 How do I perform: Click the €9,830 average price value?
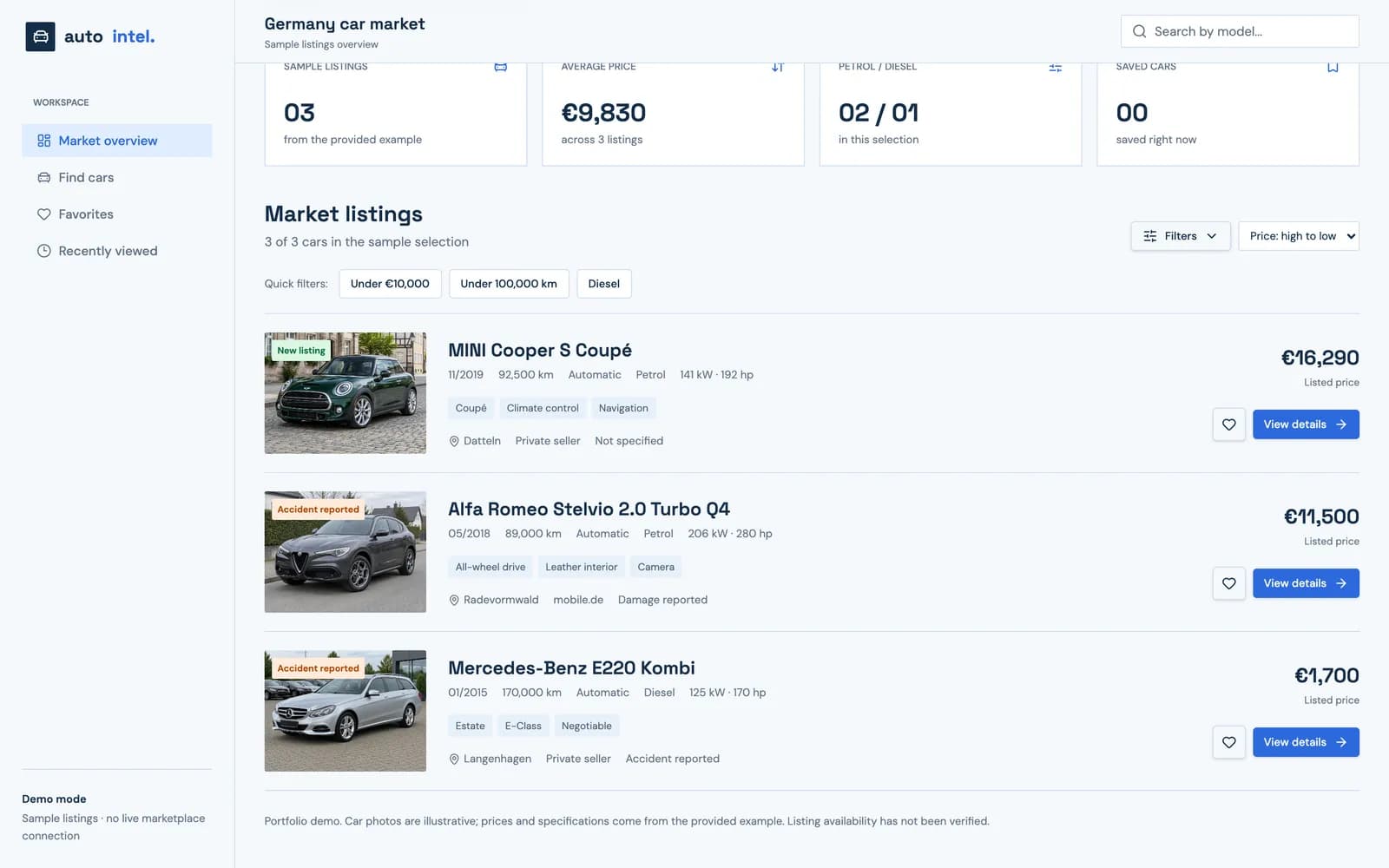[603, 113]
